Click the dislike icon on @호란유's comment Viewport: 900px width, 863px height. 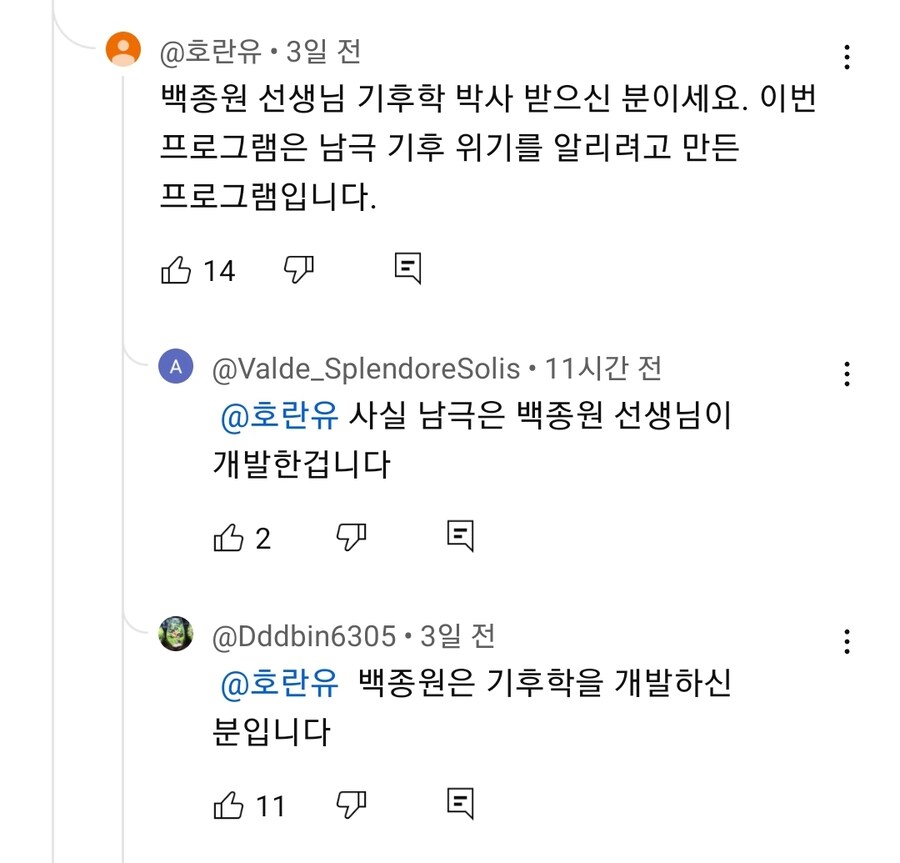[x=299, y=268]
